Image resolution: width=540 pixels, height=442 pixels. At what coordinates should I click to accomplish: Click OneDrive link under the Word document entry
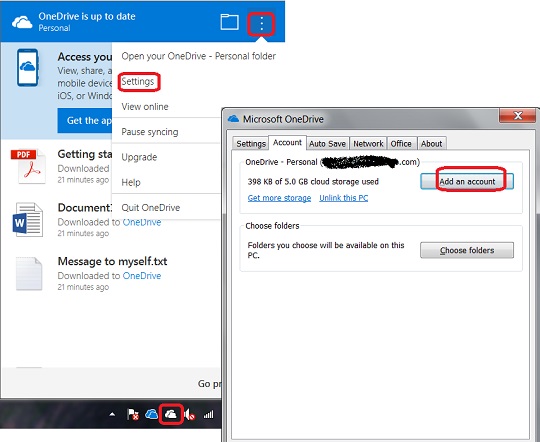point(142,222)
